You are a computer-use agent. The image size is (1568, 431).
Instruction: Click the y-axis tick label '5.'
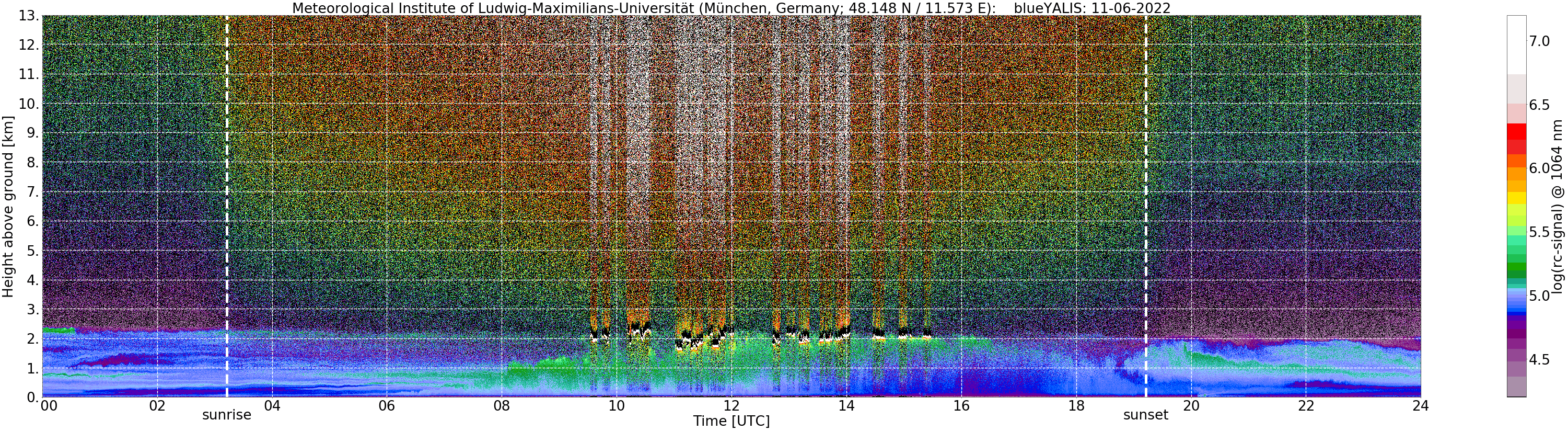pos(33,251)
